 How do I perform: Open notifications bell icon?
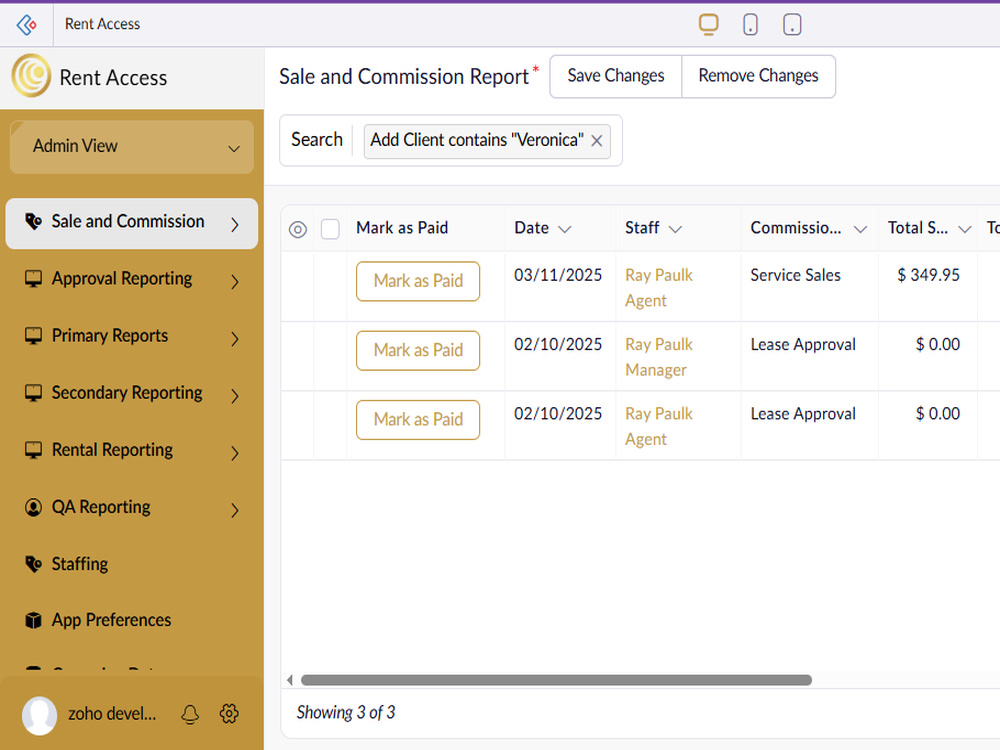pyautogui.click(x=190, y=714)
